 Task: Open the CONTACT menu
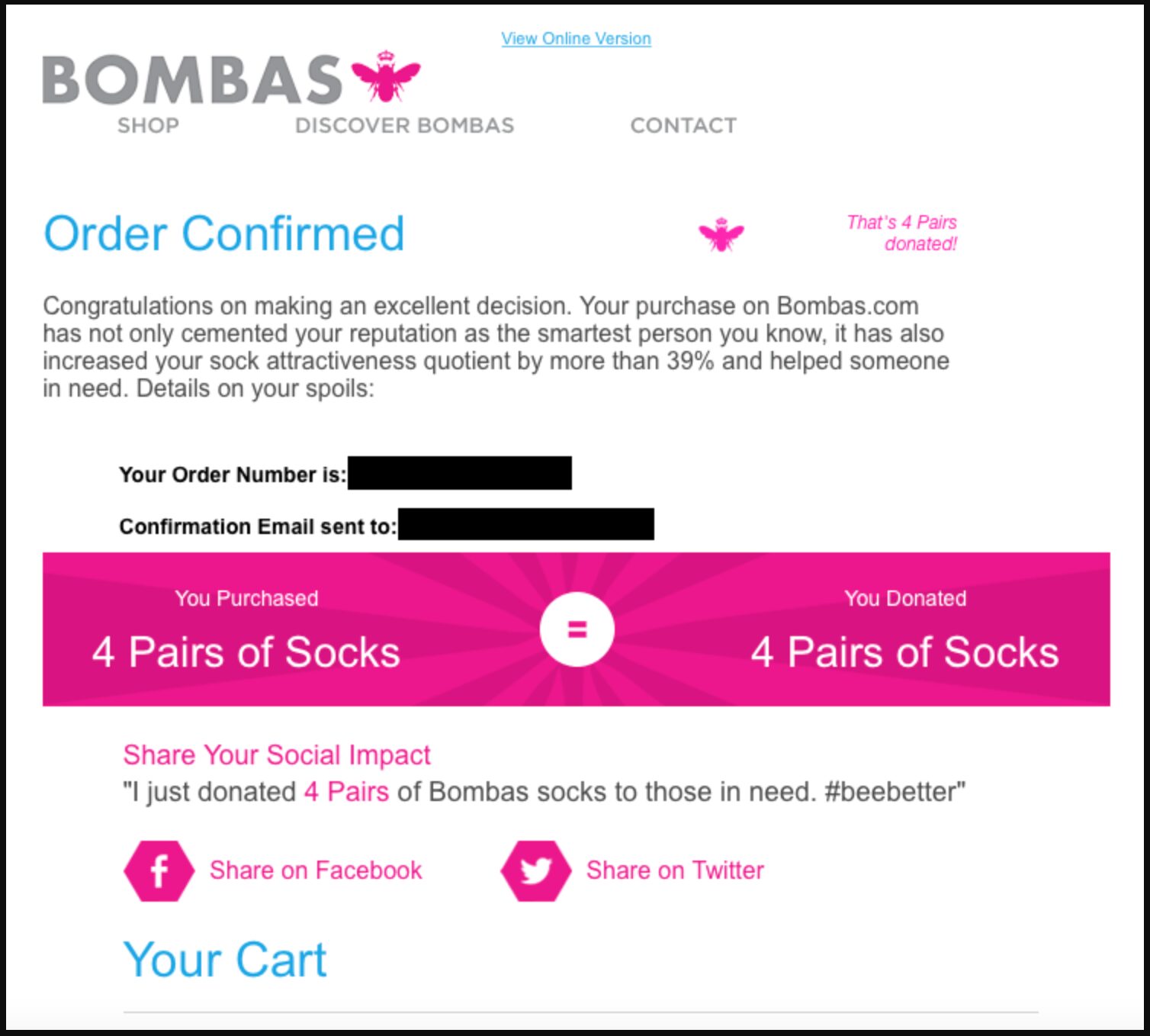[683, 125]
